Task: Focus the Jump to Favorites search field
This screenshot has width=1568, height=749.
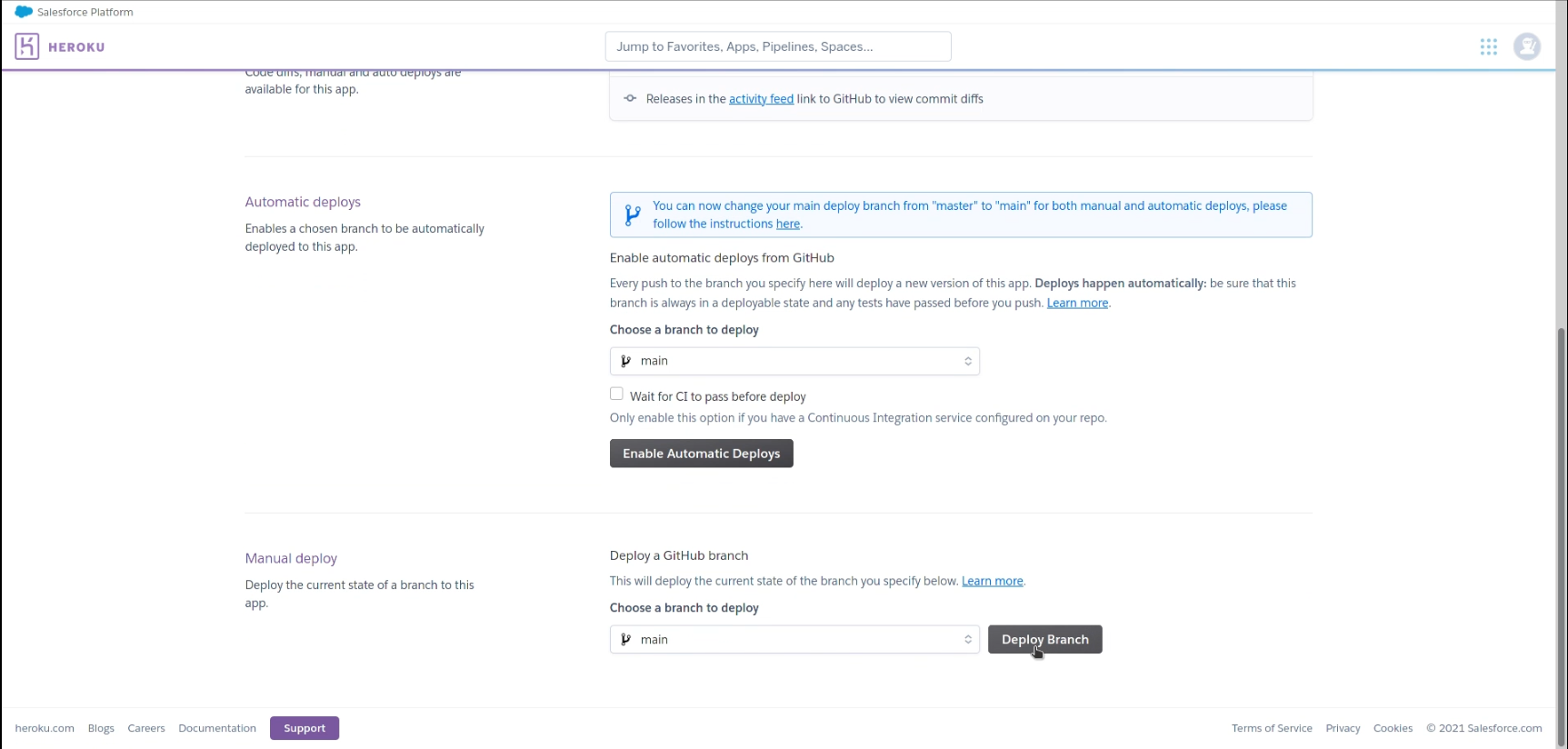Action: point(778,46)
